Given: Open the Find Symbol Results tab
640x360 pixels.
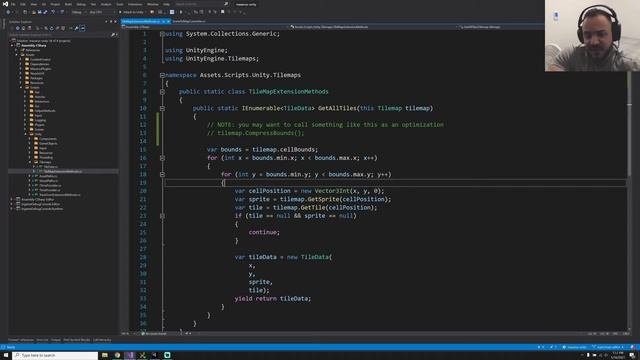Looking at the screenshot, I should (x=76, y=340).
